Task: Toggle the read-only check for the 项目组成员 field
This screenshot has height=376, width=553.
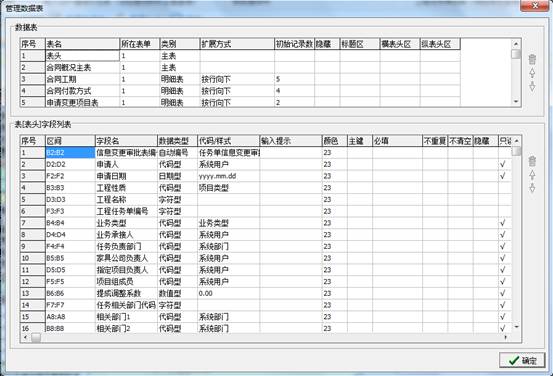Action: [x=503, y=281]
